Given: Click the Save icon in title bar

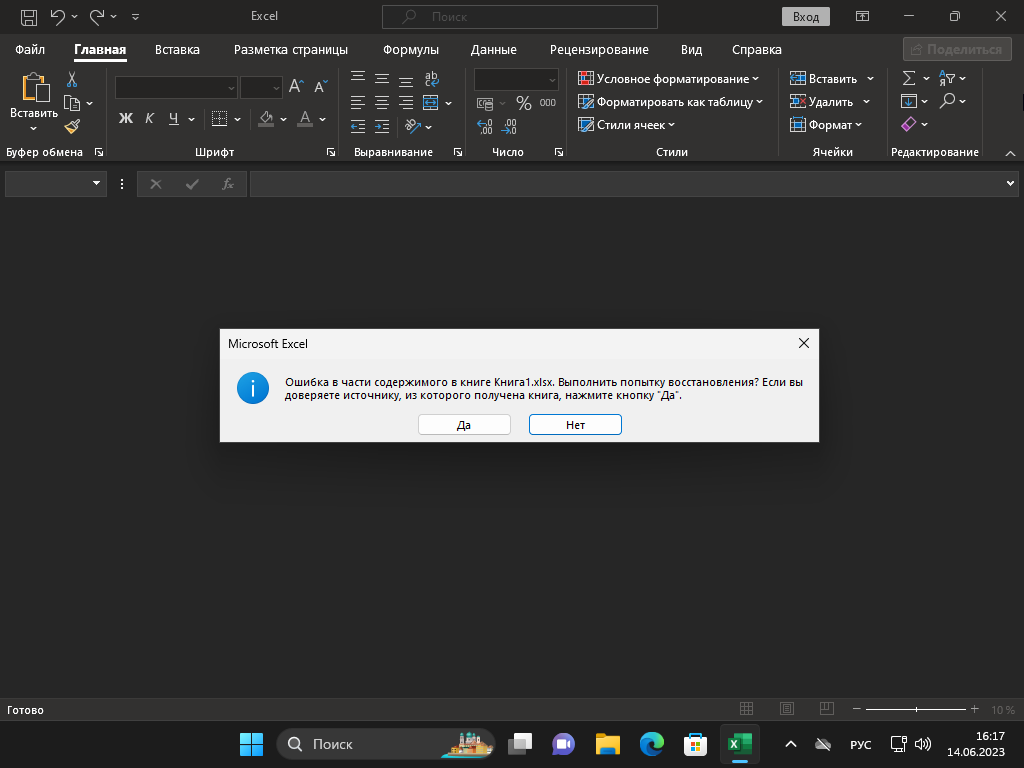Looking at the screenshot, I should point(29,17).
